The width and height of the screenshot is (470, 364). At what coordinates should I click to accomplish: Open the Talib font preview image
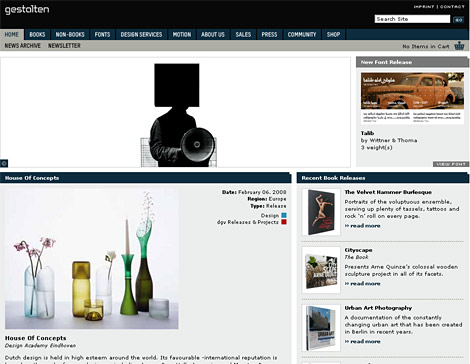tap(412, 98)
